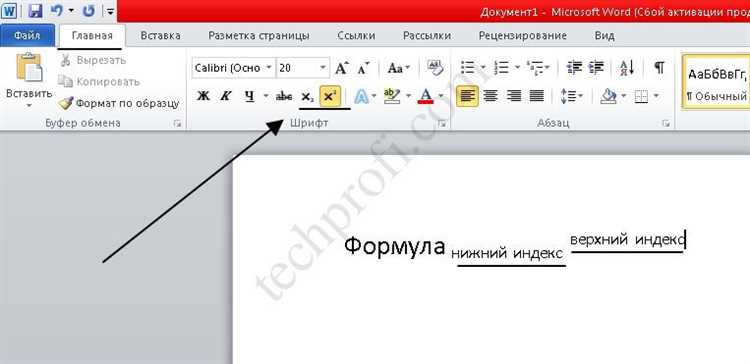Click the Grow Font icon
This screenshot has width=750, height=364.
341,68
